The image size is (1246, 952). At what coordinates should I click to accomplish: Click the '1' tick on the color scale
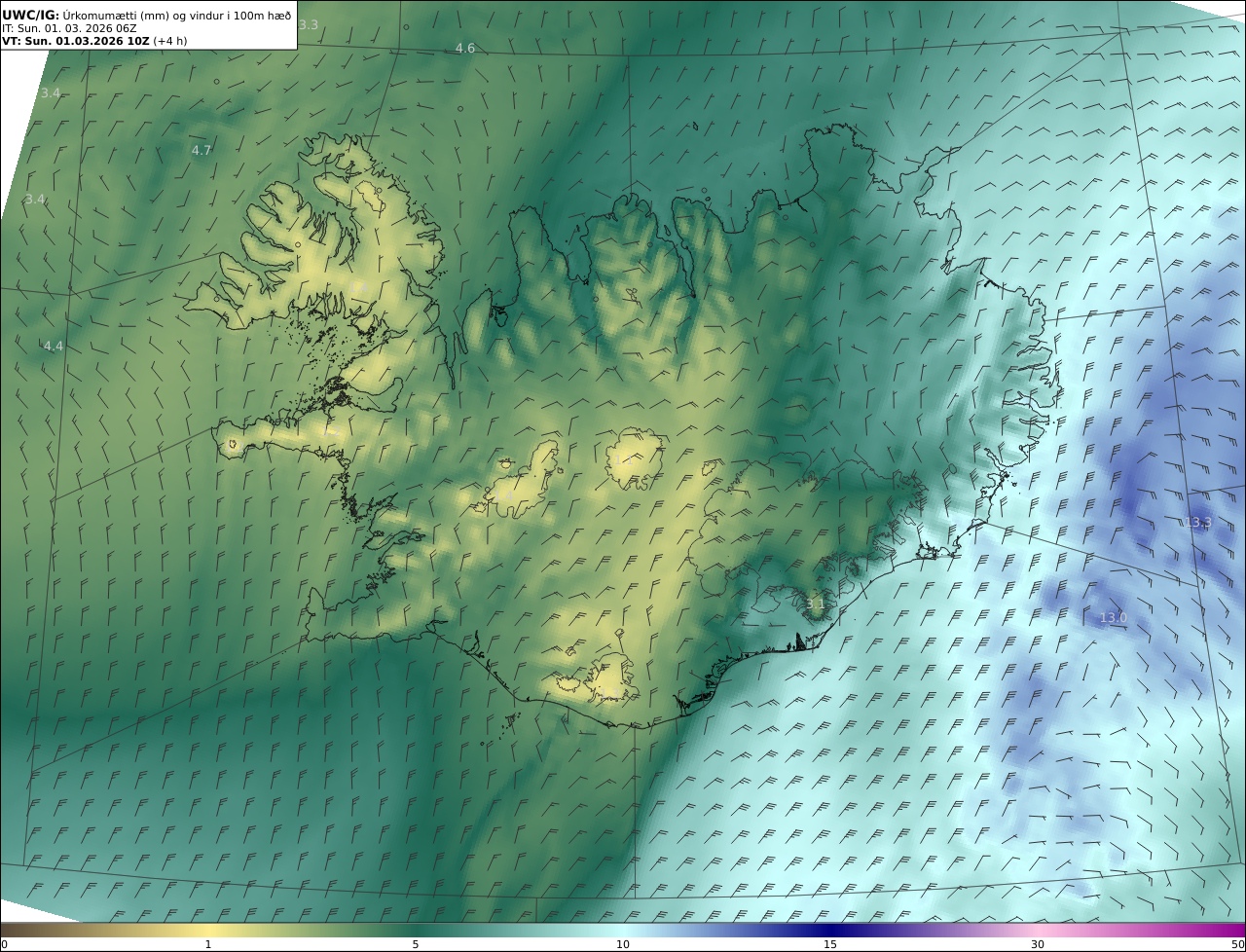click(x=208, y=944)
